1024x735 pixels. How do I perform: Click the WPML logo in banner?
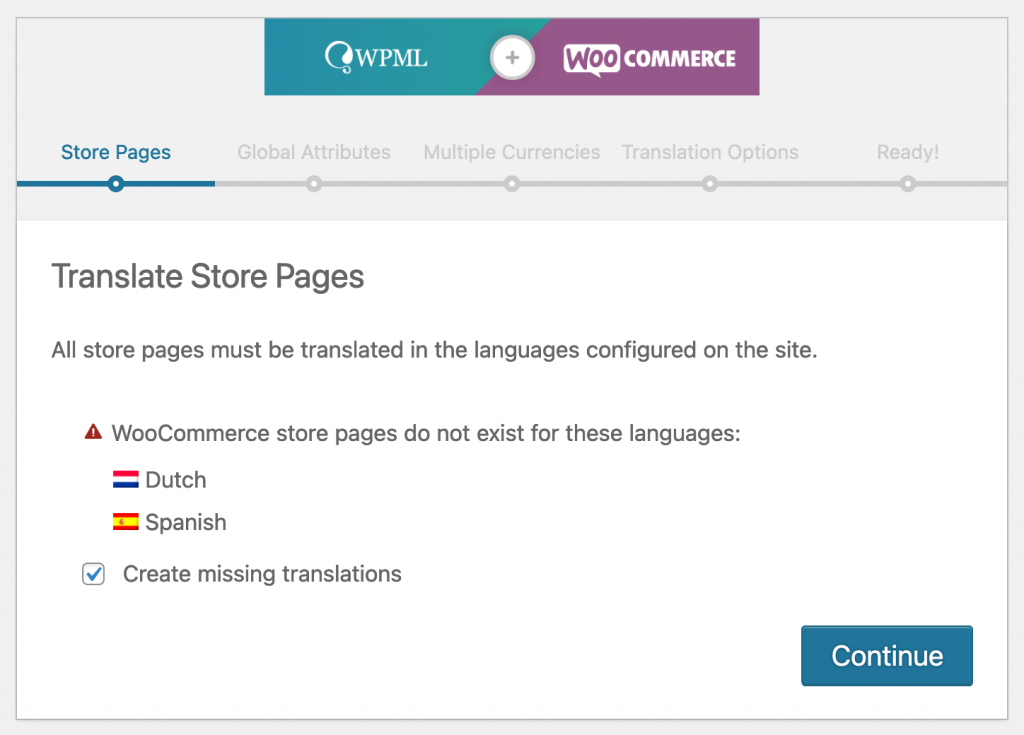(x=376, y=57)
